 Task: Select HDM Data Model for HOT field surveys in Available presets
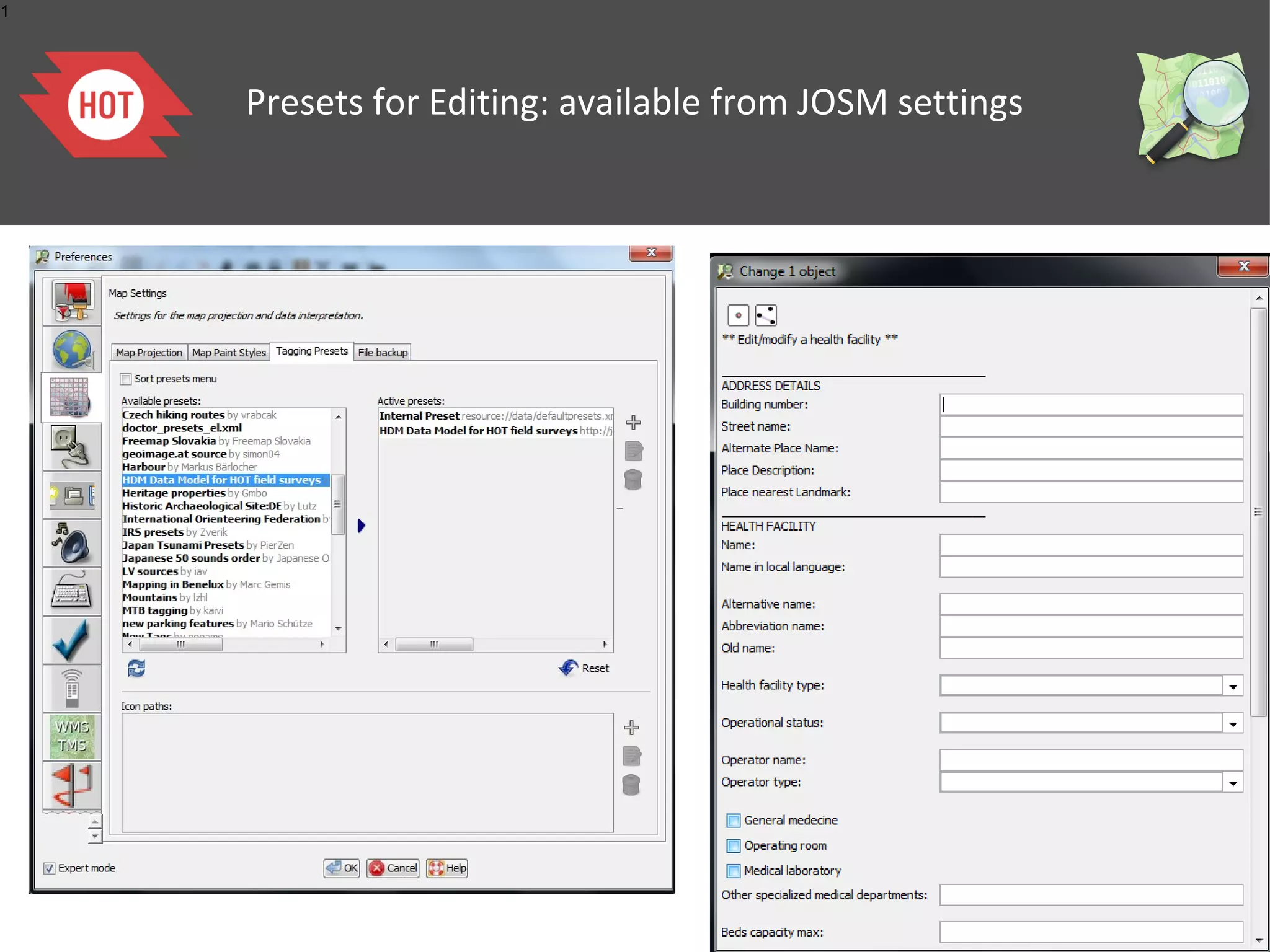click(226, 480)
